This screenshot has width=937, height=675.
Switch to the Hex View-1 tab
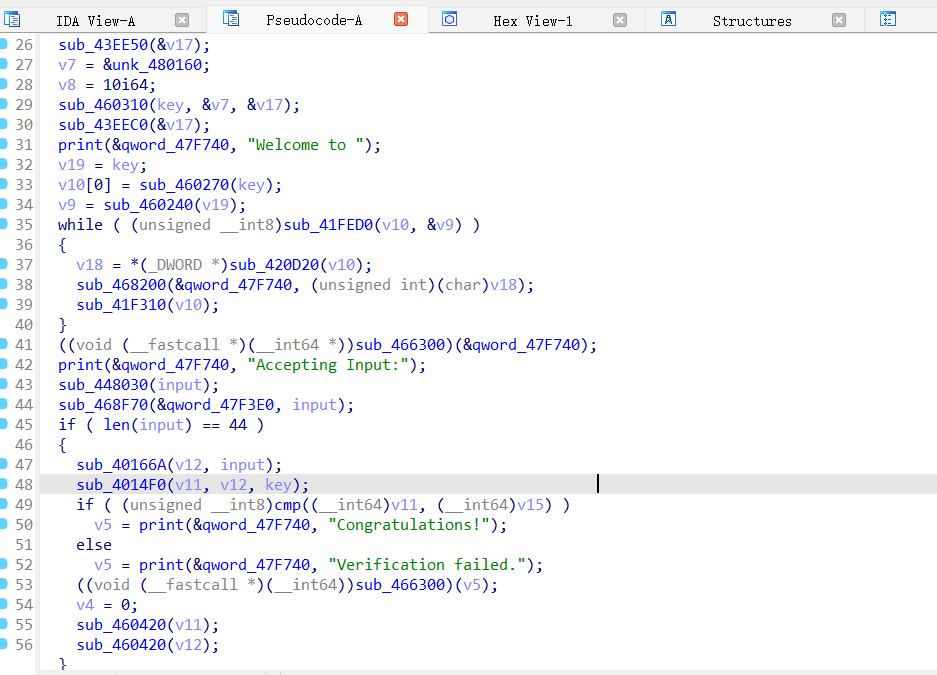coord(532,20)
